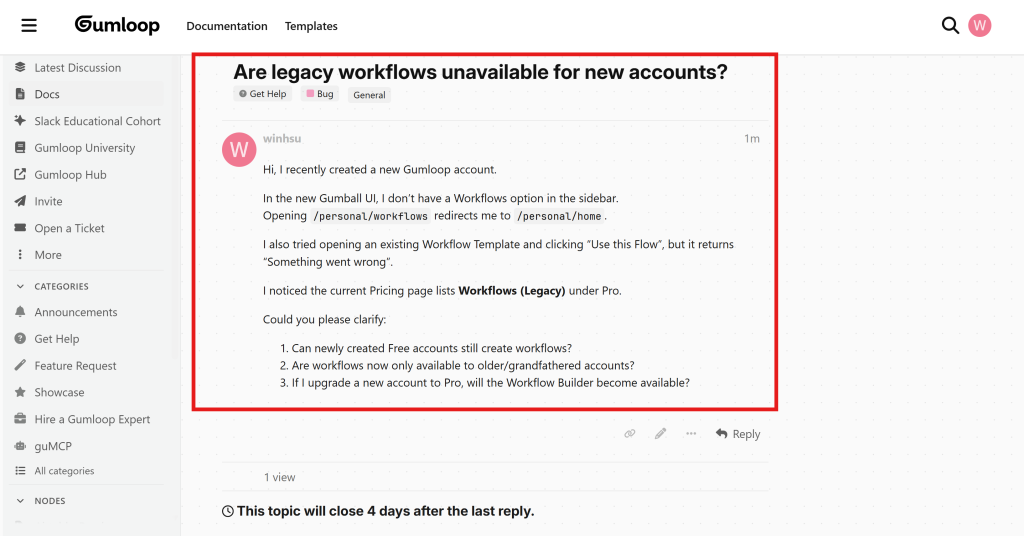Open the user avatar menu in header
1024x536 pixels.
[980, 25]
